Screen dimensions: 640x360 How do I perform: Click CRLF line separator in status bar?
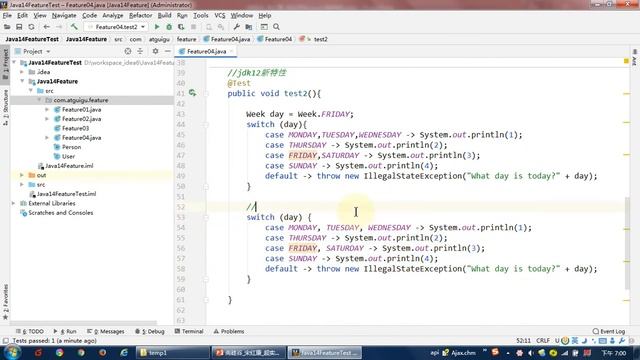(x=542, y=341)
